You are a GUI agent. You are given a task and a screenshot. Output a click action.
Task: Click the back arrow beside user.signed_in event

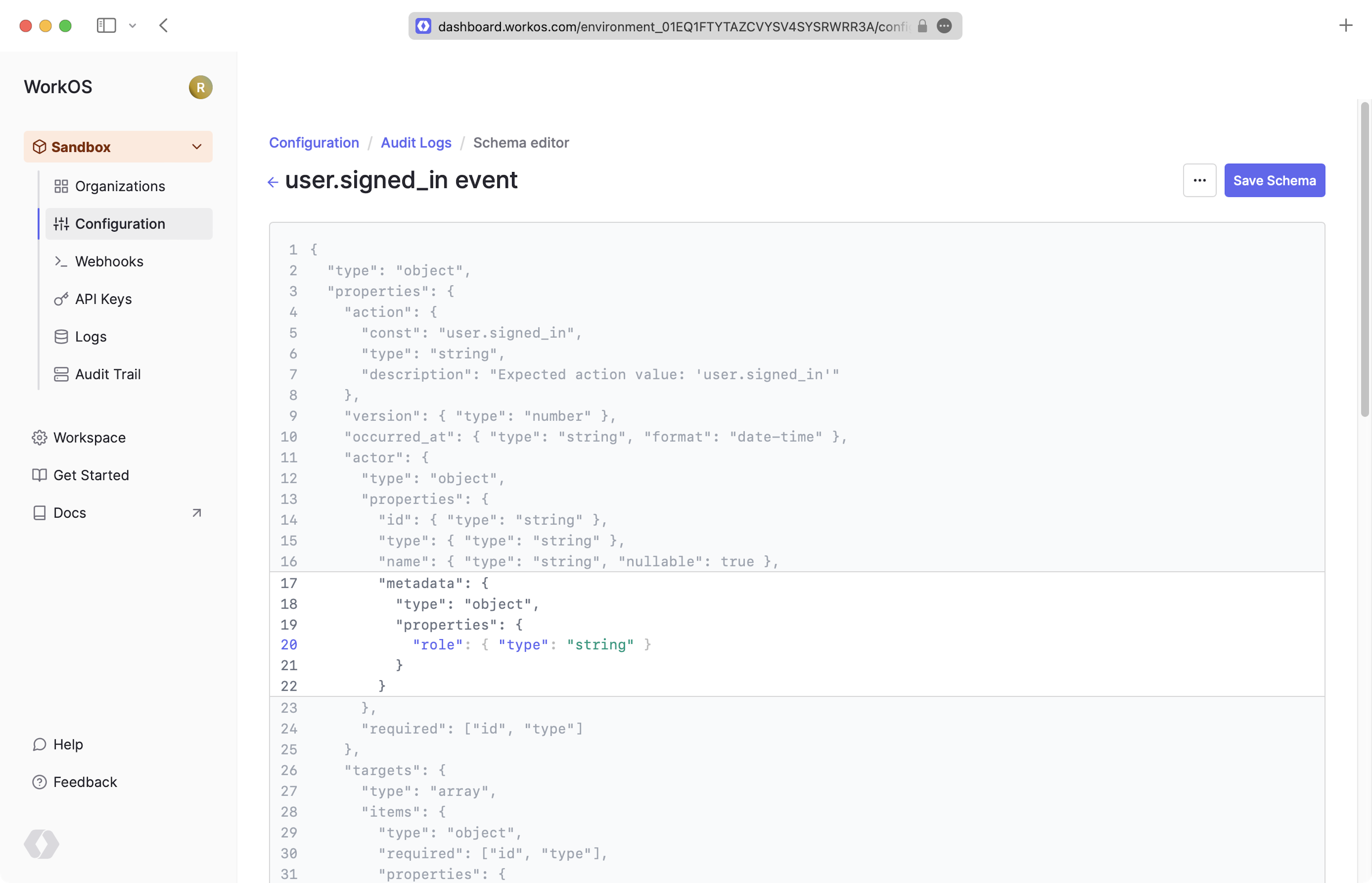pyautogui.click(x=273, y=182)
